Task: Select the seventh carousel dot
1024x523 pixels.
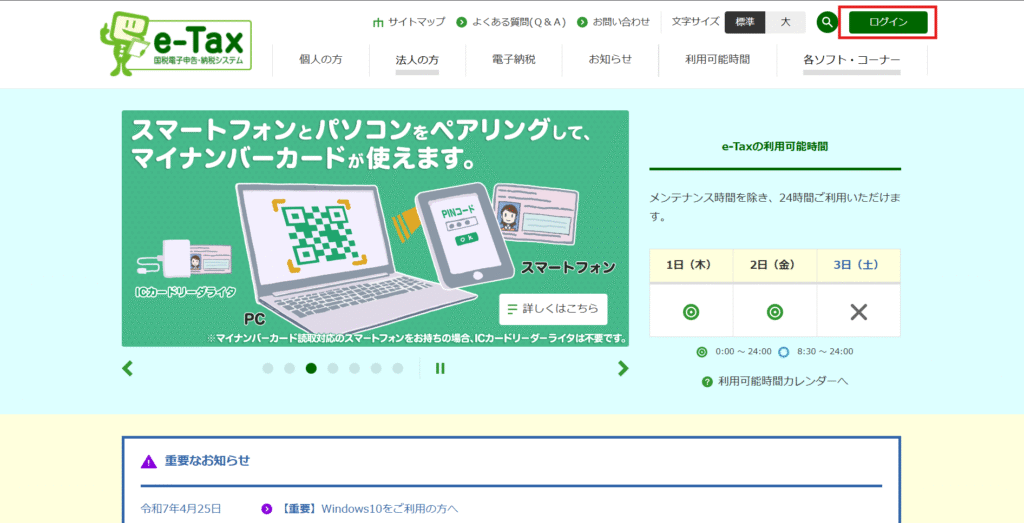Action: tap(398, 368)
